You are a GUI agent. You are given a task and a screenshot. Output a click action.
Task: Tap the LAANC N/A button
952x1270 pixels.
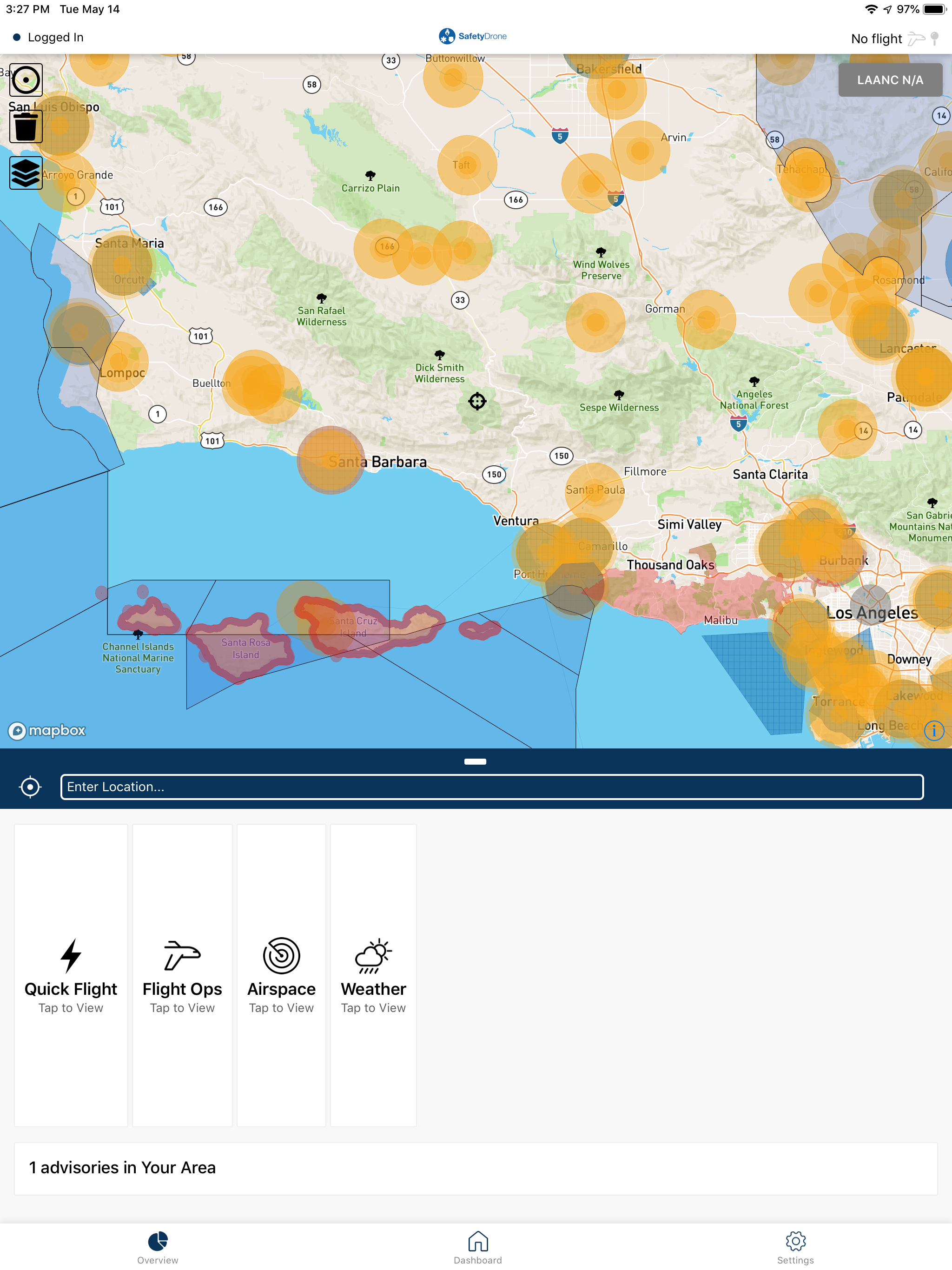(890, 80)
